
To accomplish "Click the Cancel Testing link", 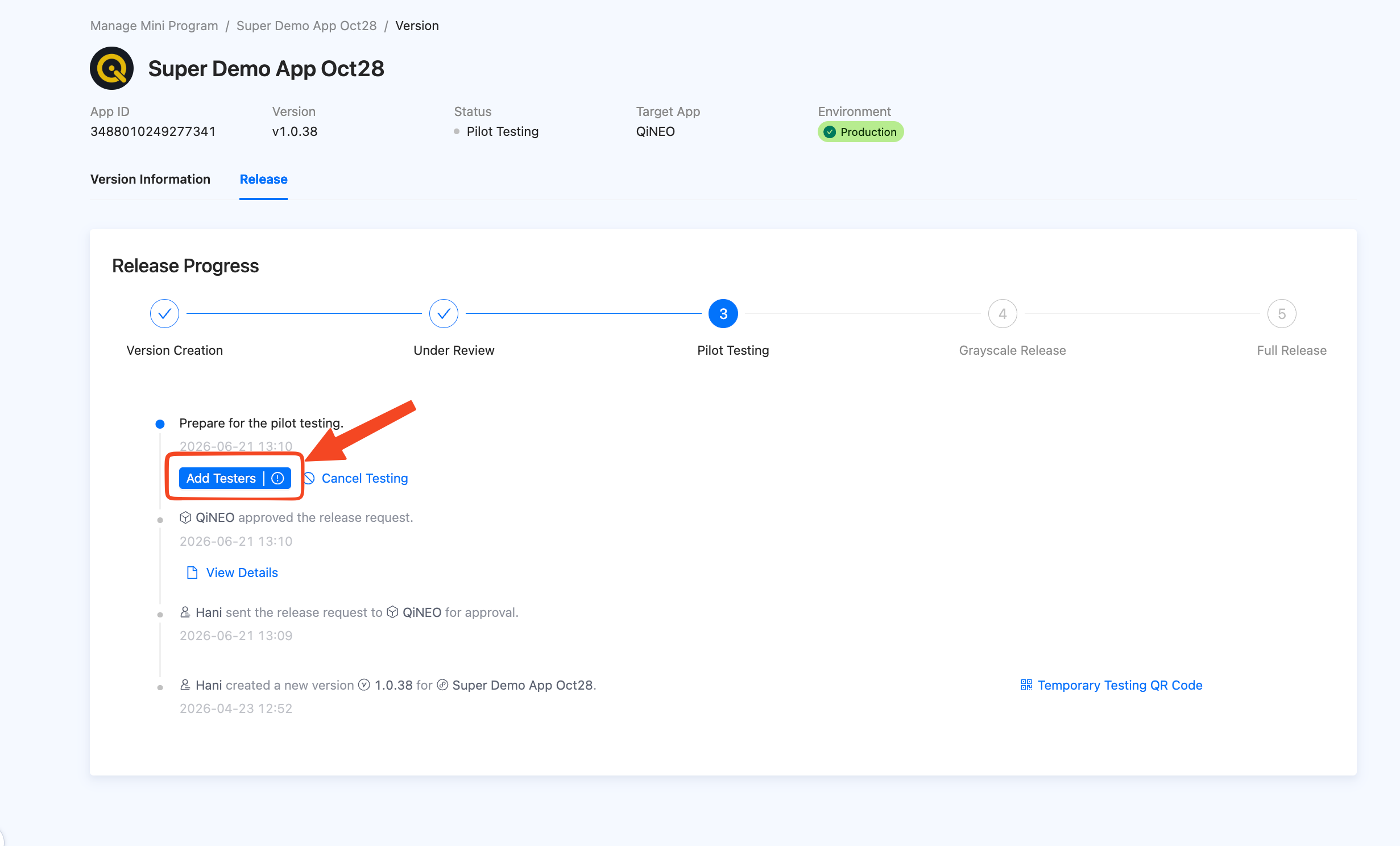I will point(365,478).
